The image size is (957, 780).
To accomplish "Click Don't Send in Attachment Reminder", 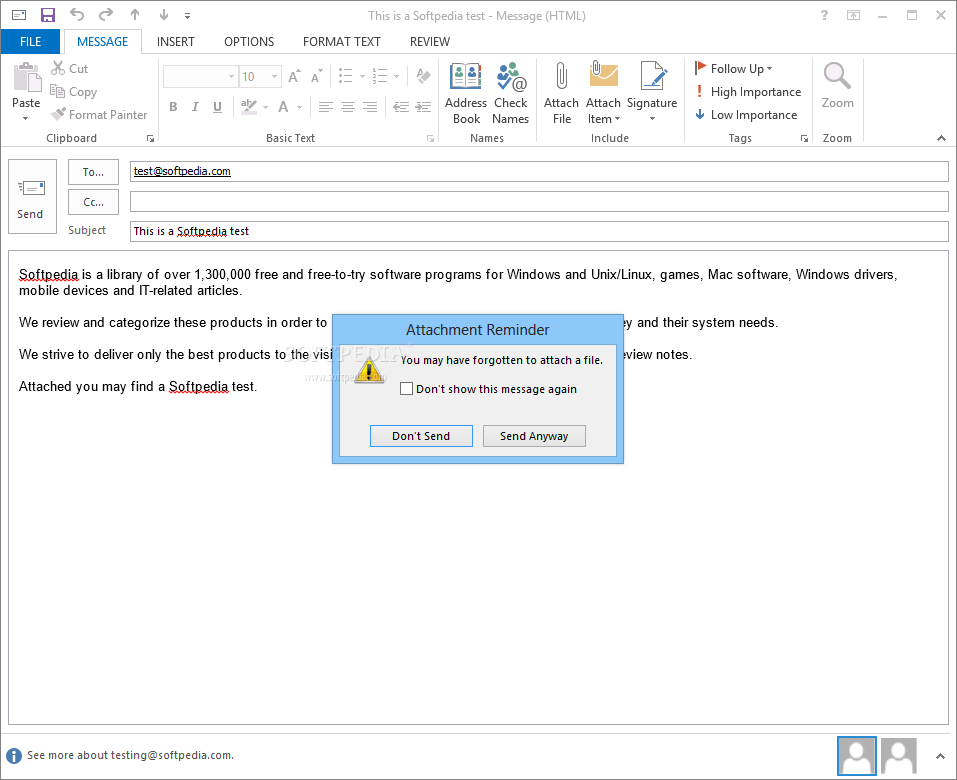I will tap(421, 436).
